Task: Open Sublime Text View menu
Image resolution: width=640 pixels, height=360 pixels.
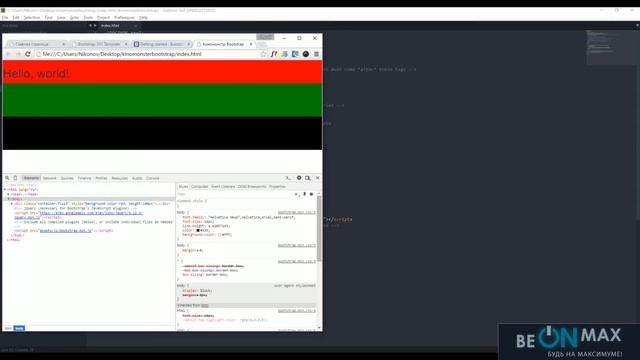Action: point(61,18)
